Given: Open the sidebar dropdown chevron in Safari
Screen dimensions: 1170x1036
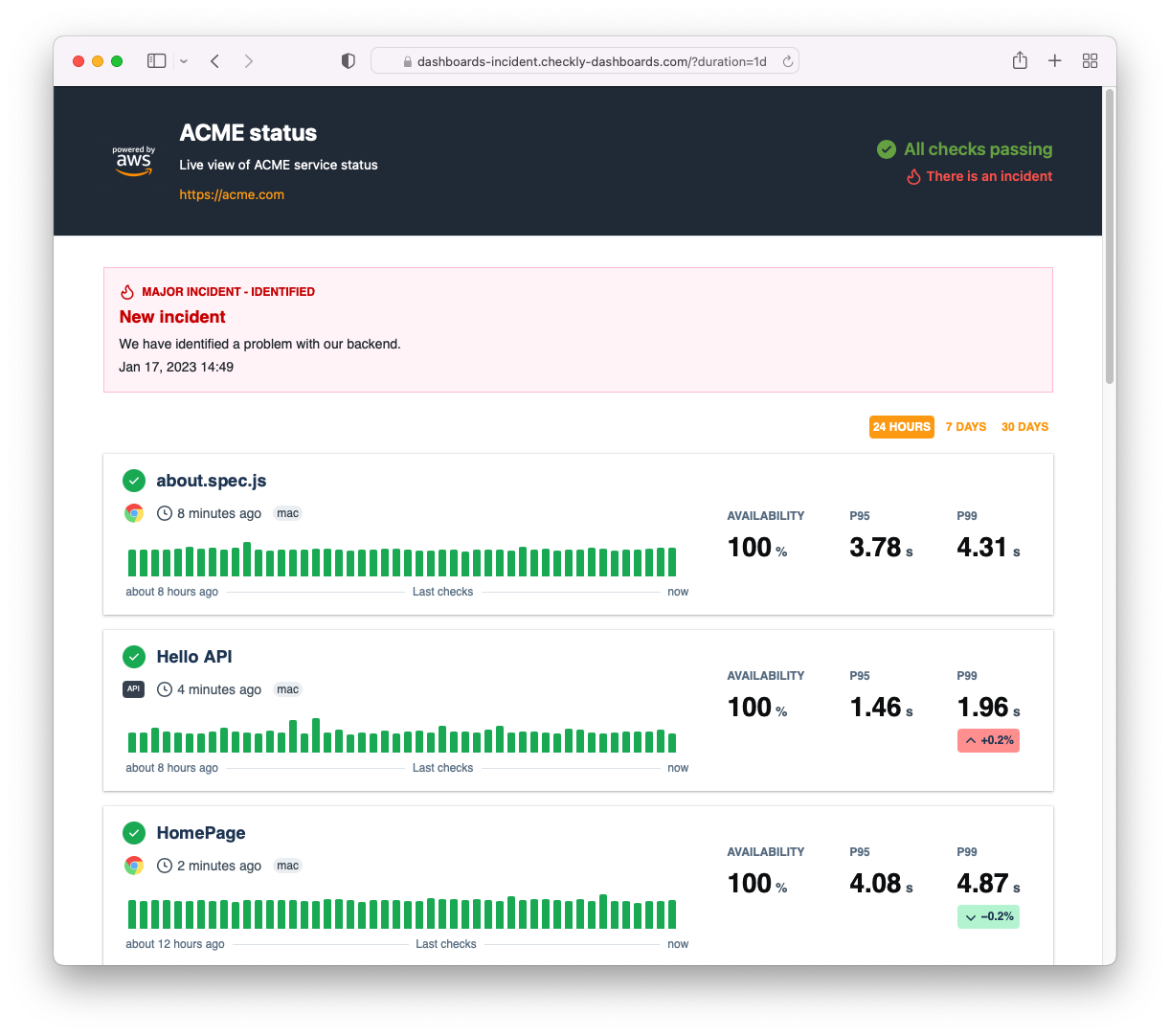Looking at the screenshot, I should coord(183,59).
